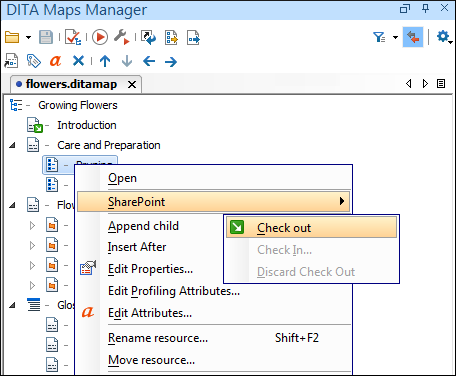
Task: Show the next tab with right triangle
Action: coord(425,83)
